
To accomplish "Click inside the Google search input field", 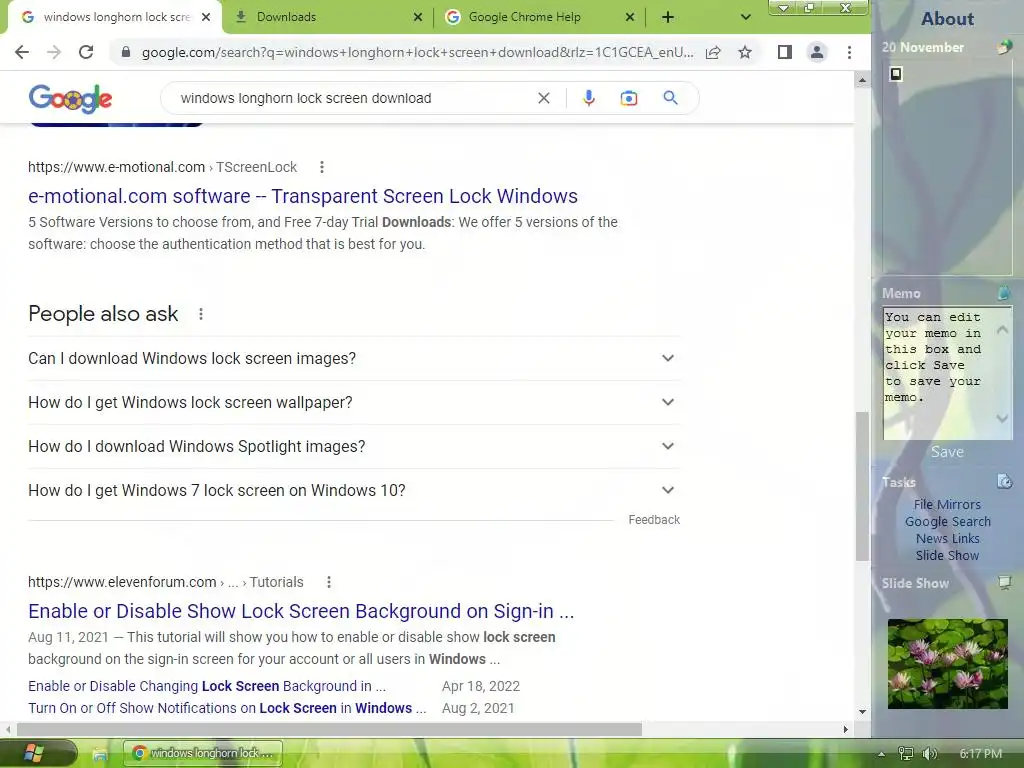I will [x=353, y=98].
